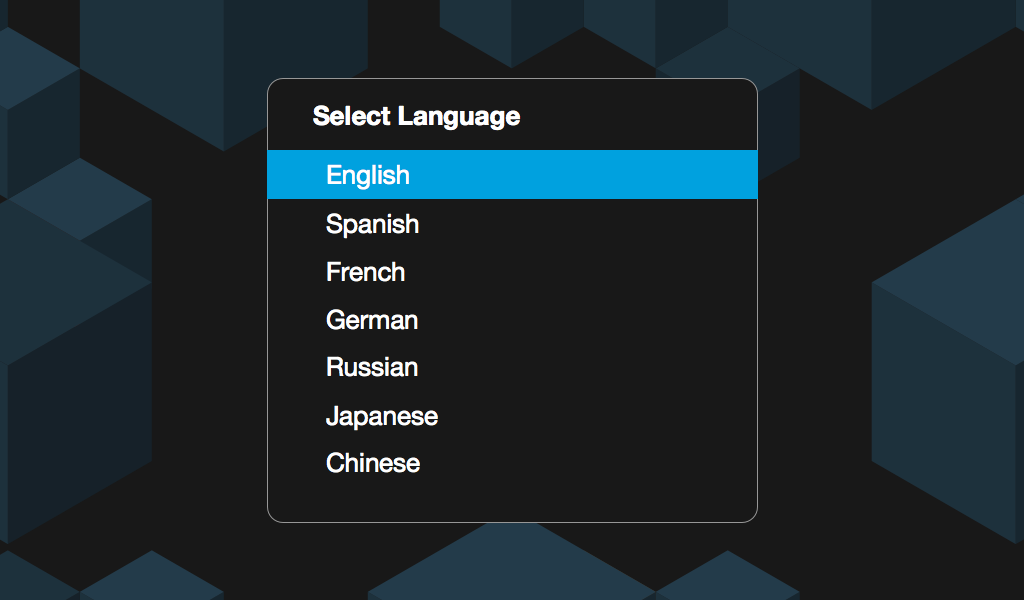Pick the French language option
1024x600 pixels.
[x=512, y=272]
